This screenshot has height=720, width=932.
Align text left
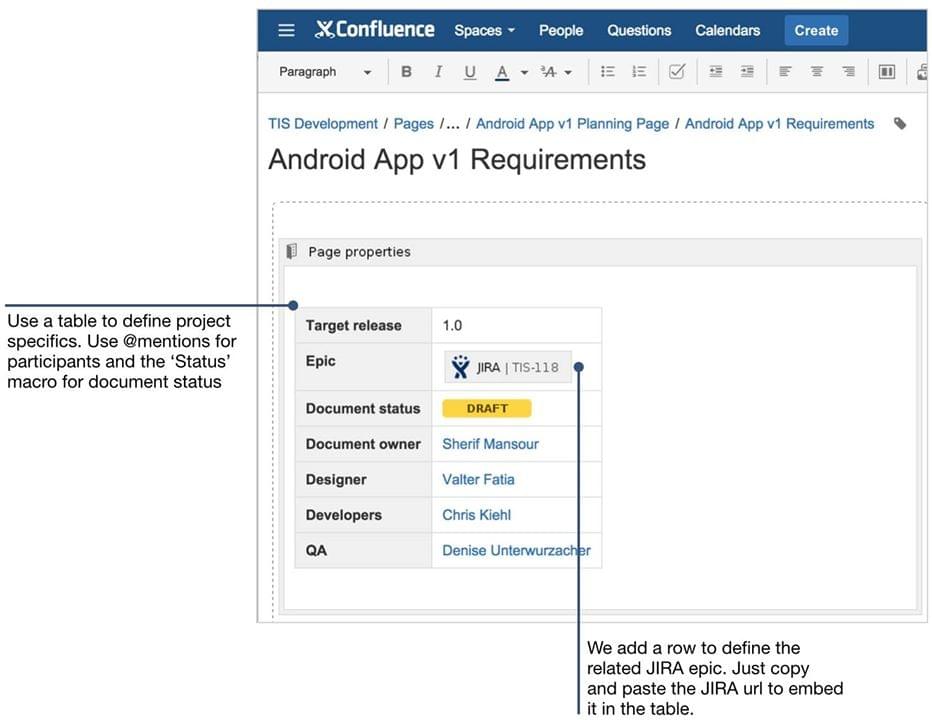785,72
